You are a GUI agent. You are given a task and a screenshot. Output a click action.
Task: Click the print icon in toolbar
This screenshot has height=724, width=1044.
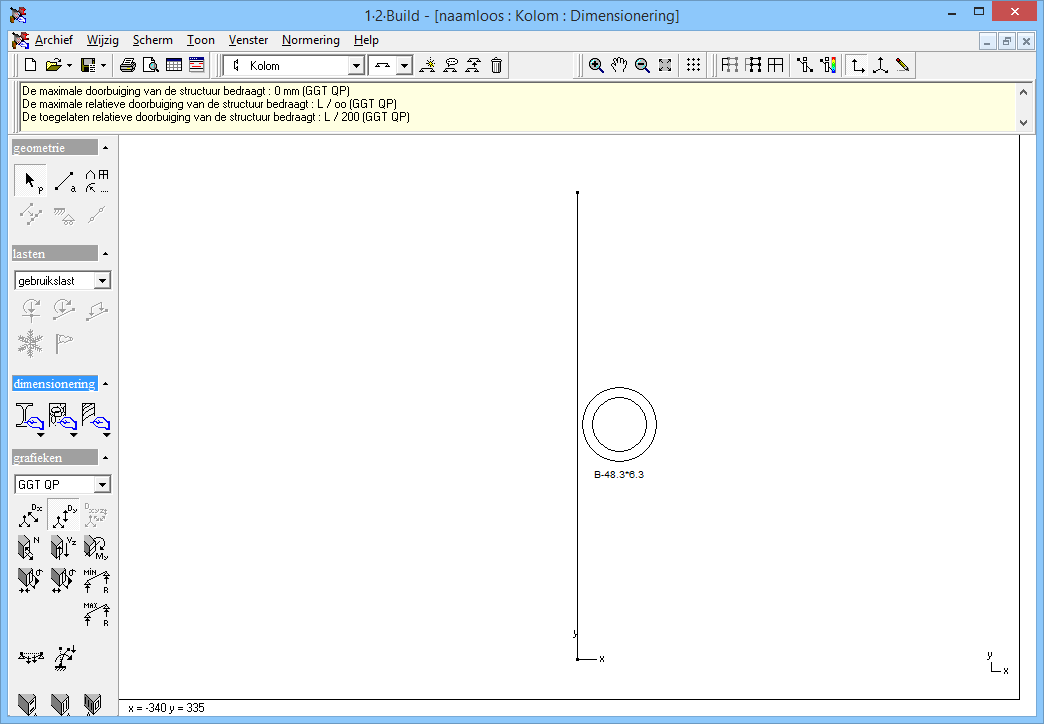click(128, 66)
